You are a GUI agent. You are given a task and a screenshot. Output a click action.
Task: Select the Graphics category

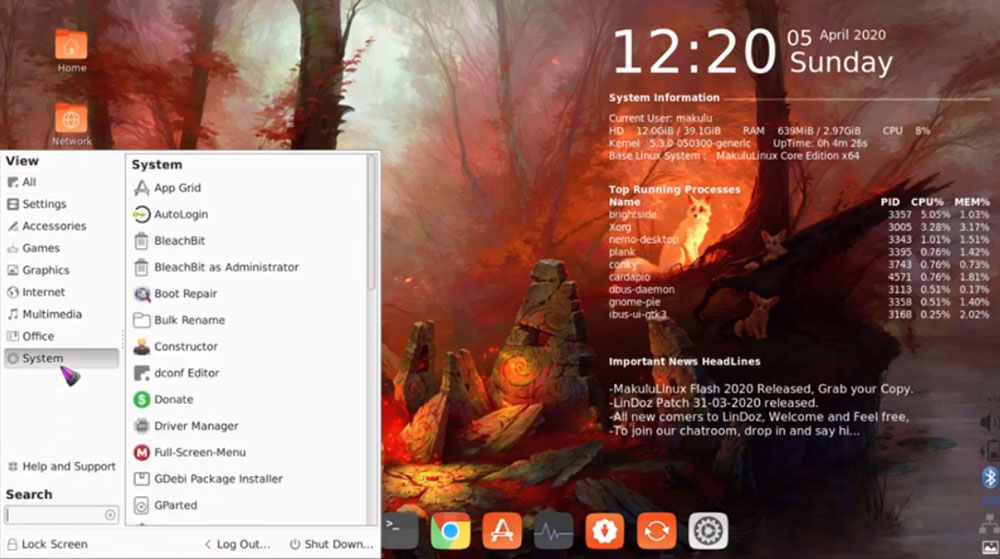pos(61,270)
